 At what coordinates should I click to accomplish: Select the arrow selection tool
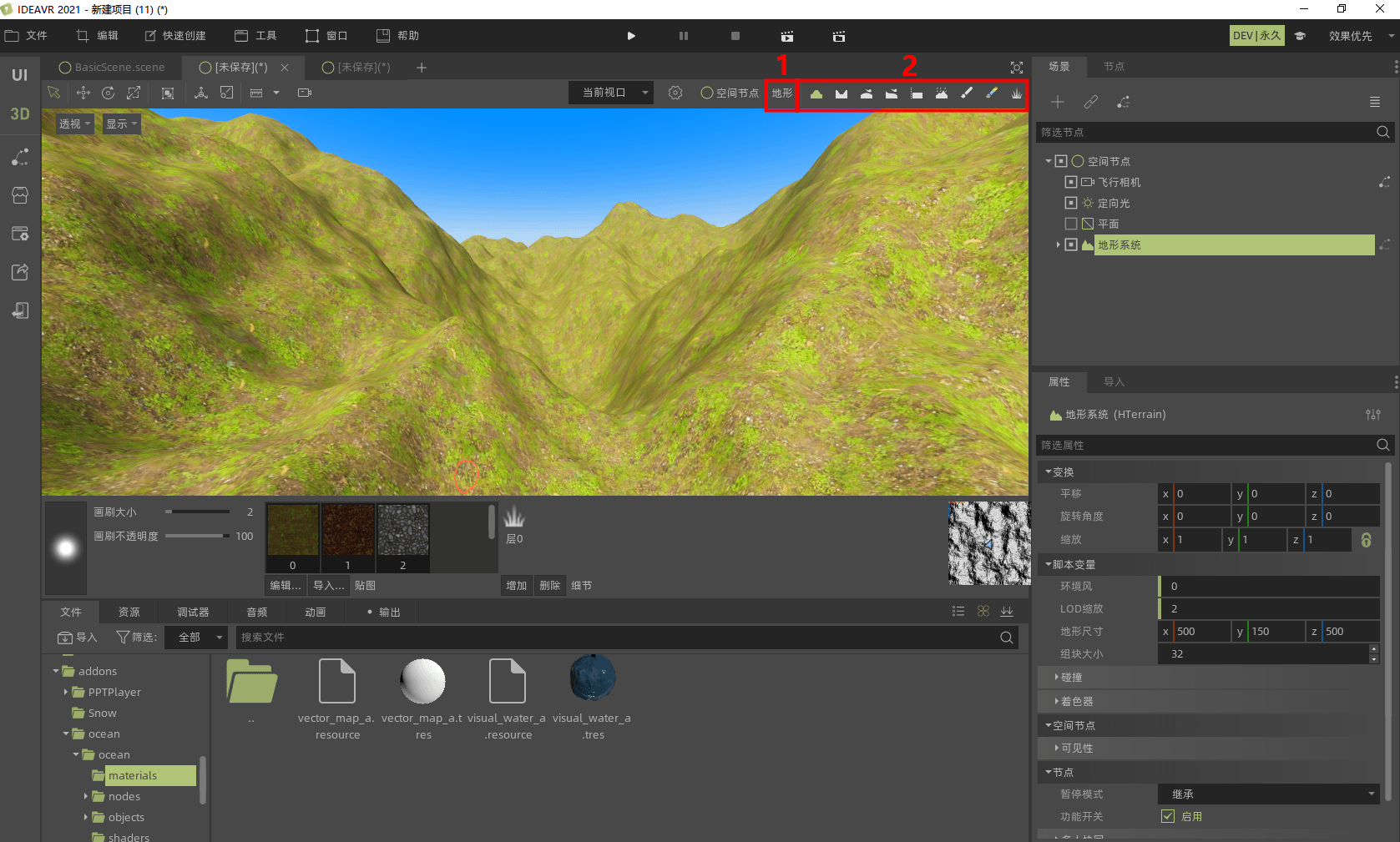(54, 93)
